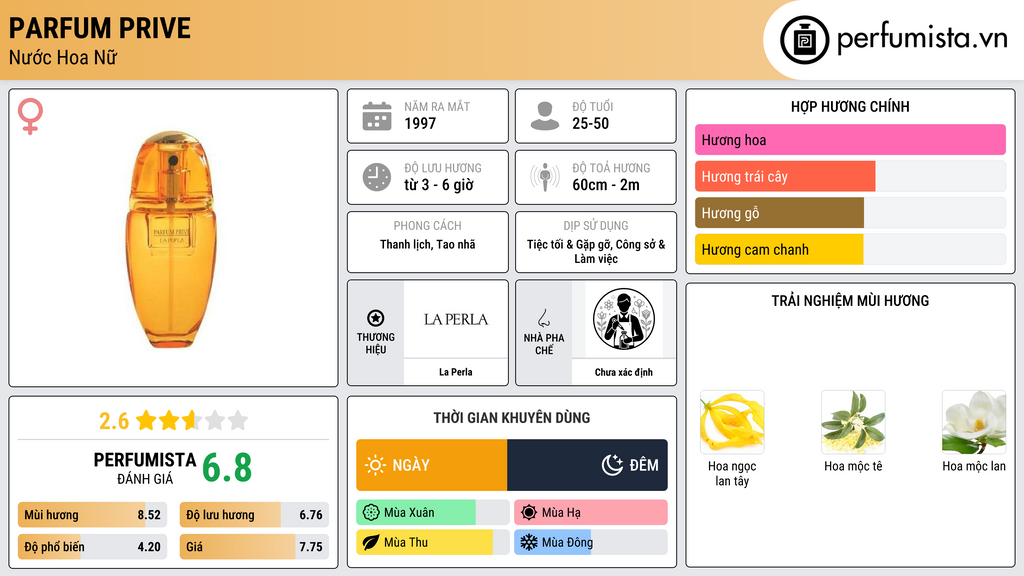
Task: Click the person silhouette icon beside Độ tuổi
Action: [x=545, y=116]
